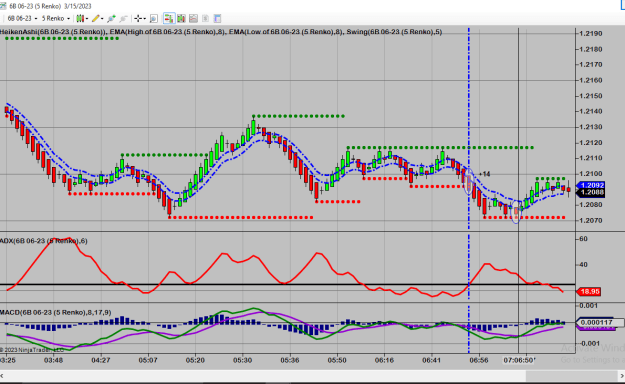This screenshot has width=625, height=384.
Task: Select the crosshair cursor icon
Action: (138, 18)
